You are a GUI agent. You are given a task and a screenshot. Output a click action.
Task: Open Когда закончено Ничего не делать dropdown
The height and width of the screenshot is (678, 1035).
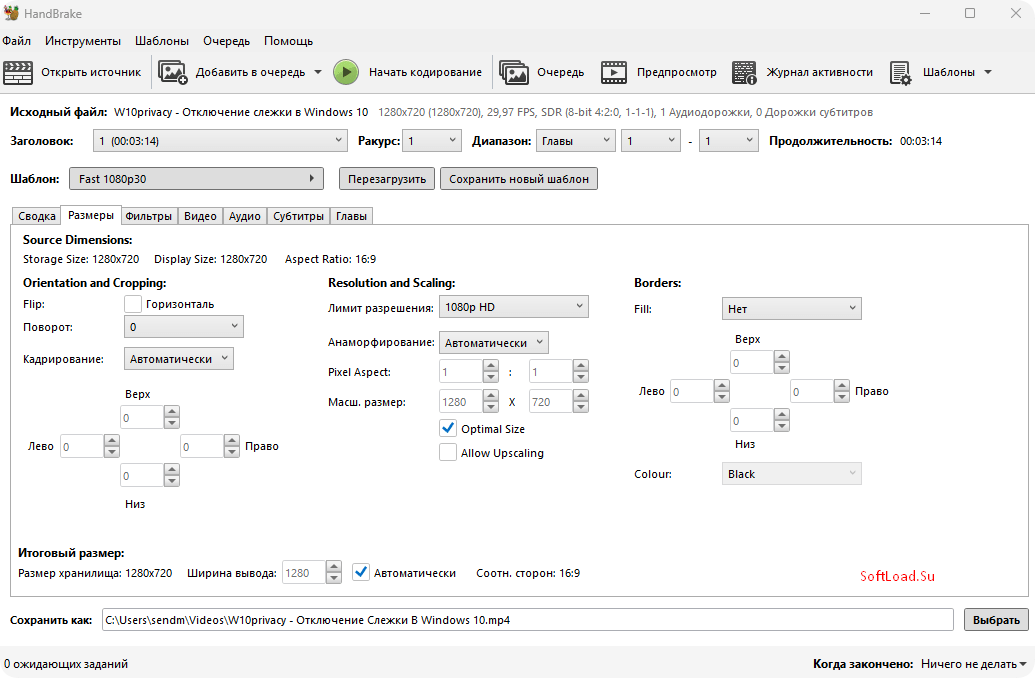[974, 664]
